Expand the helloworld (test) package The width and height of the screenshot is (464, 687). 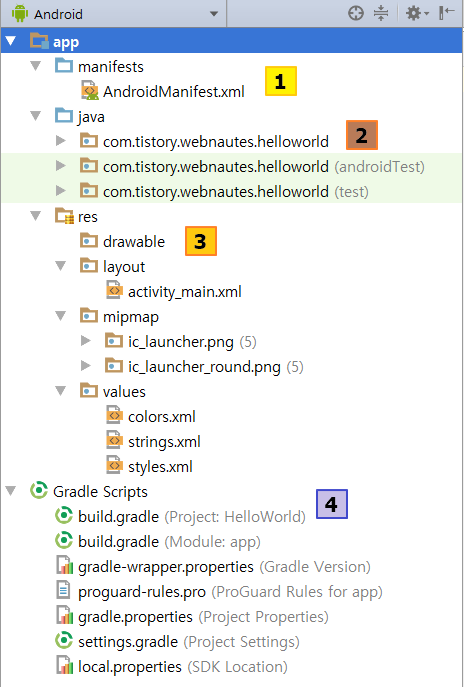pyautogui.click(x=60, y=191)
